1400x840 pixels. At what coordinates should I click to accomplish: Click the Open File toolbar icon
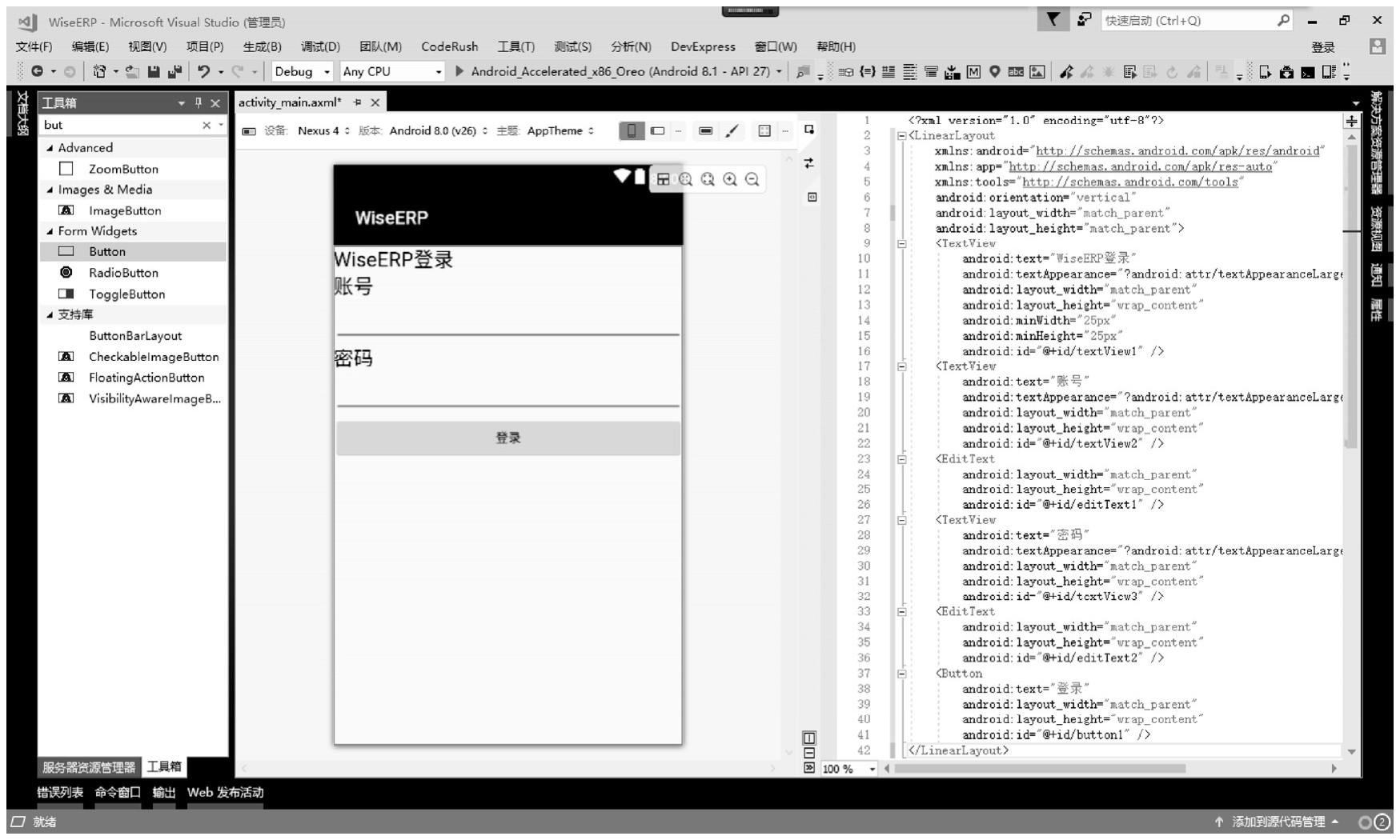coord(132,71)
